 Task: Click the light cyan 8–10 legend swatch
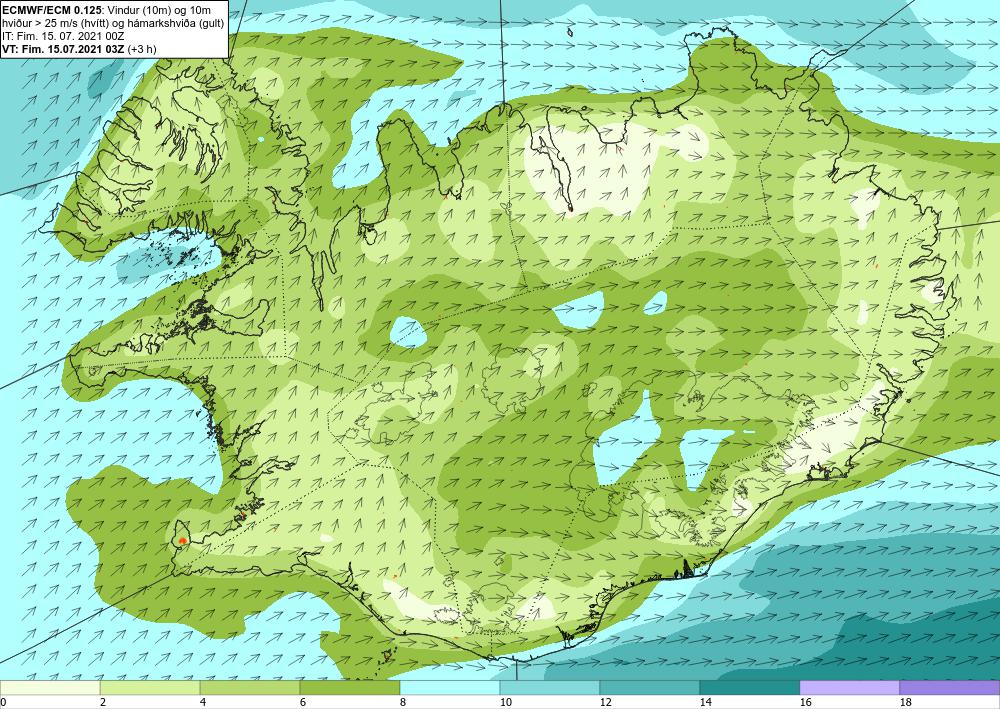pos(450,688)
